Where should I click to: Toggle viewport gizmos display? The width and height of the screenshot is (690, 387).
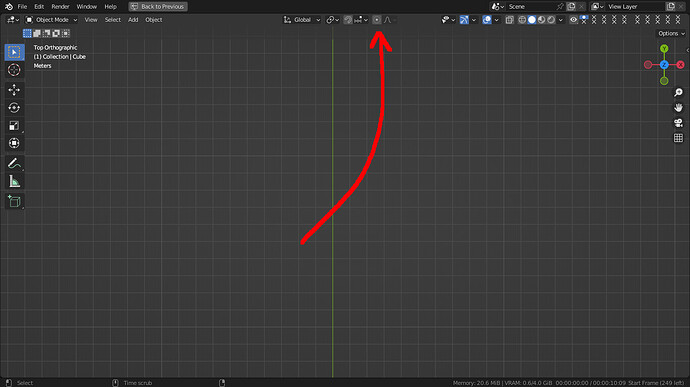tap(464, 20)
